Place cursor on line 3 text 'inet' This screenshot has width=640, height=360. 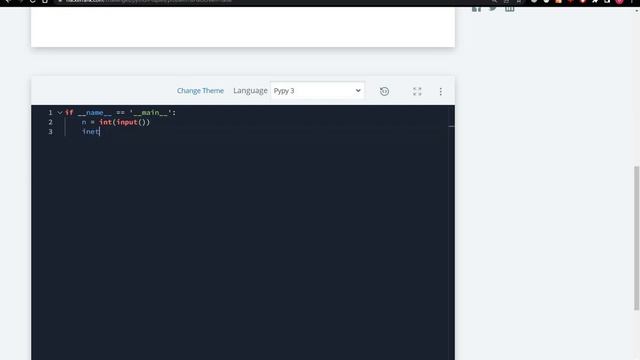click(x=91, y=131)
